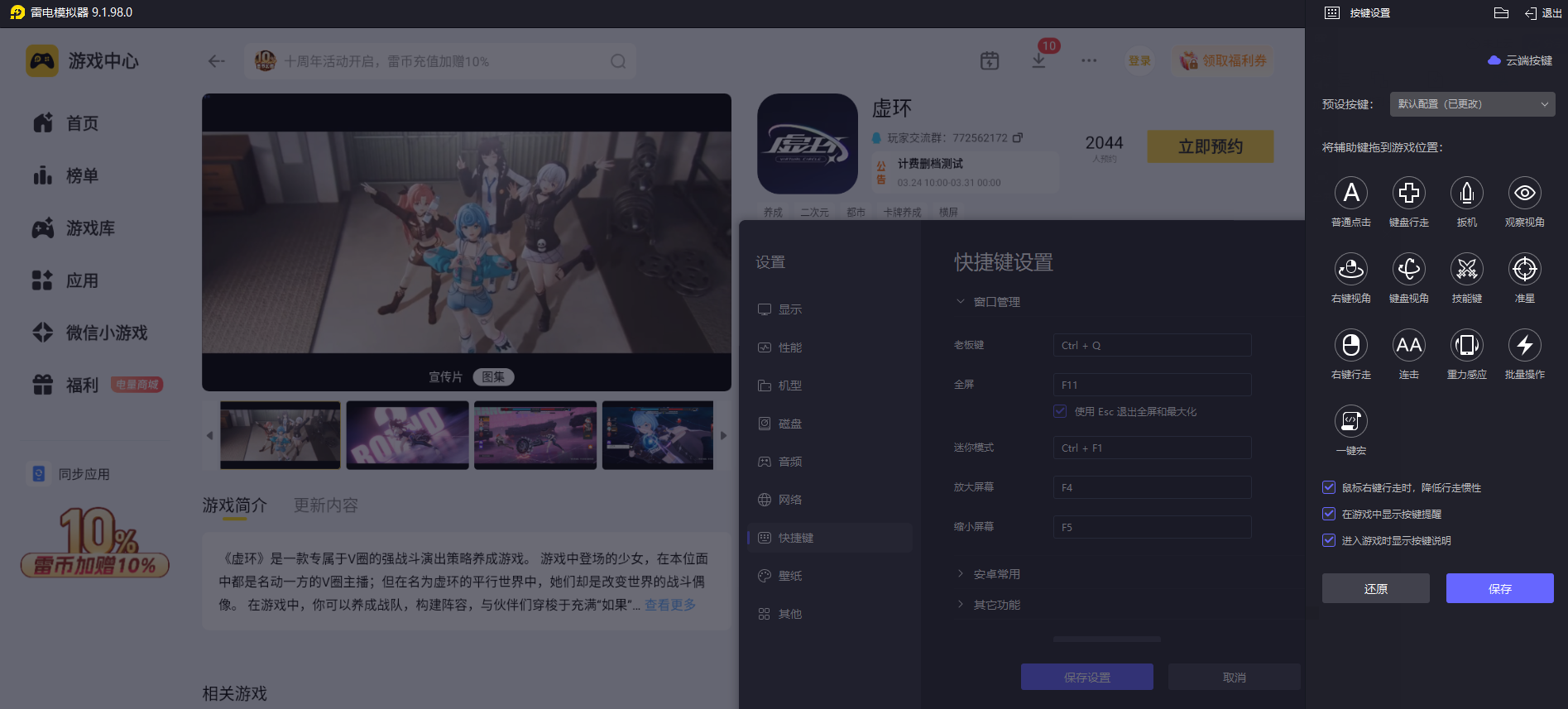Image resolution: width=1568 pixels, height=709 pixels.
Task: Select the 扳机 trigger icon
Action: point(1466,194)
